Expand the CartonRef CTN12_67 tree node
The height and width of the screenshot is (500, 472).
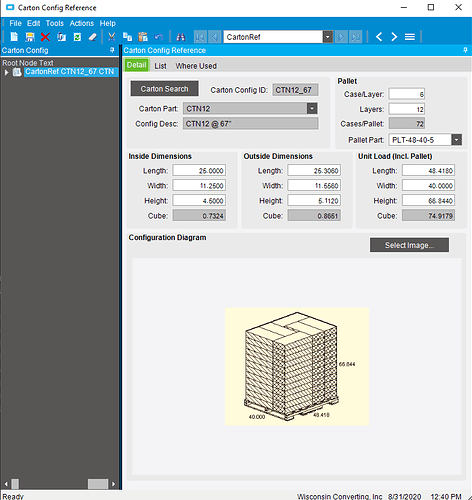click(6, 72)
